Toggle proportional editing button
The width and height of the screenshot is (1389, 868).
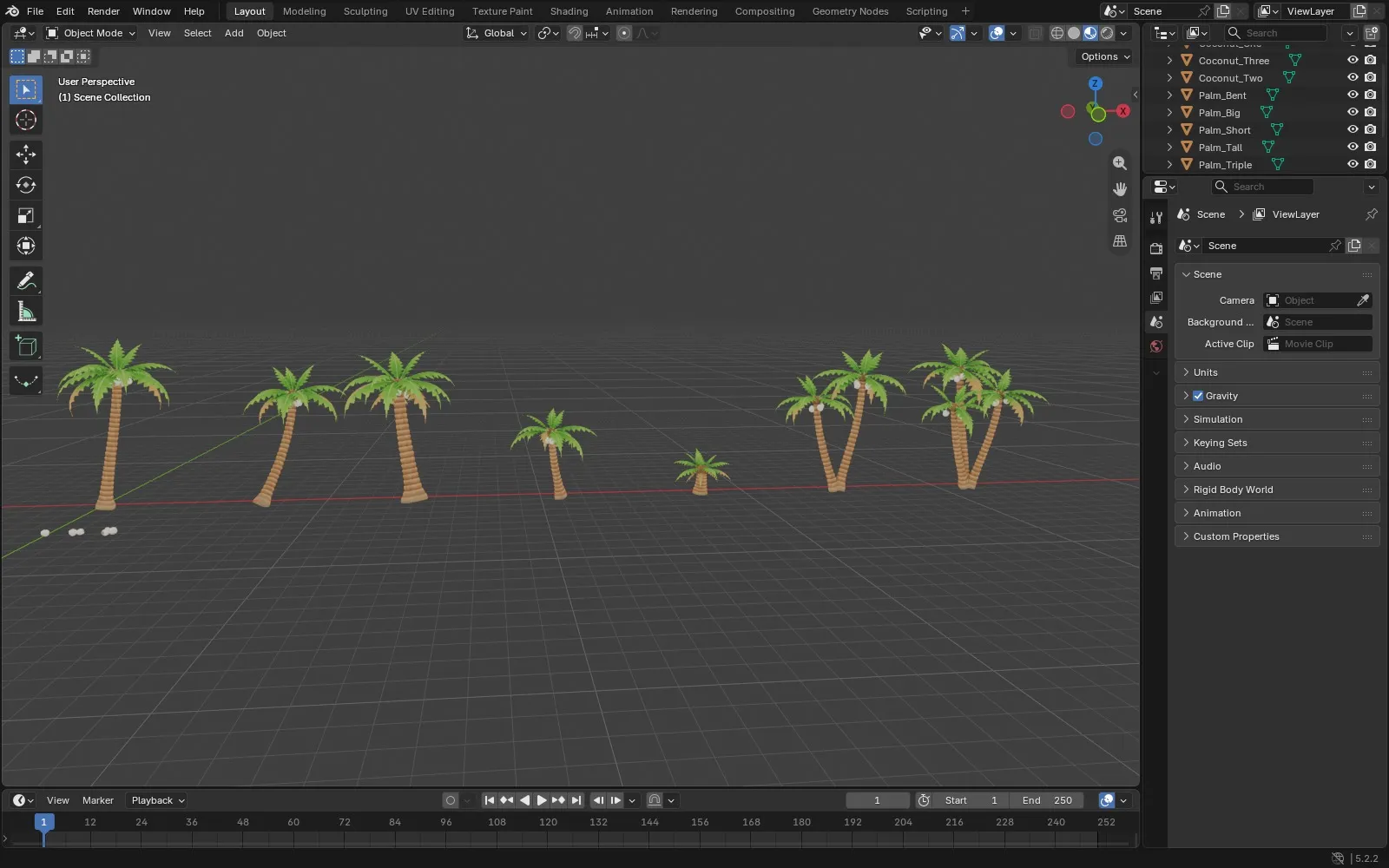624,33
